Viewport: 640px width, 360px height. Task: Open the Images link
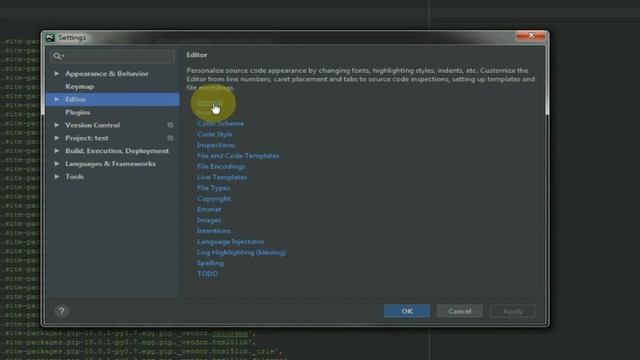tap(209, 220)
